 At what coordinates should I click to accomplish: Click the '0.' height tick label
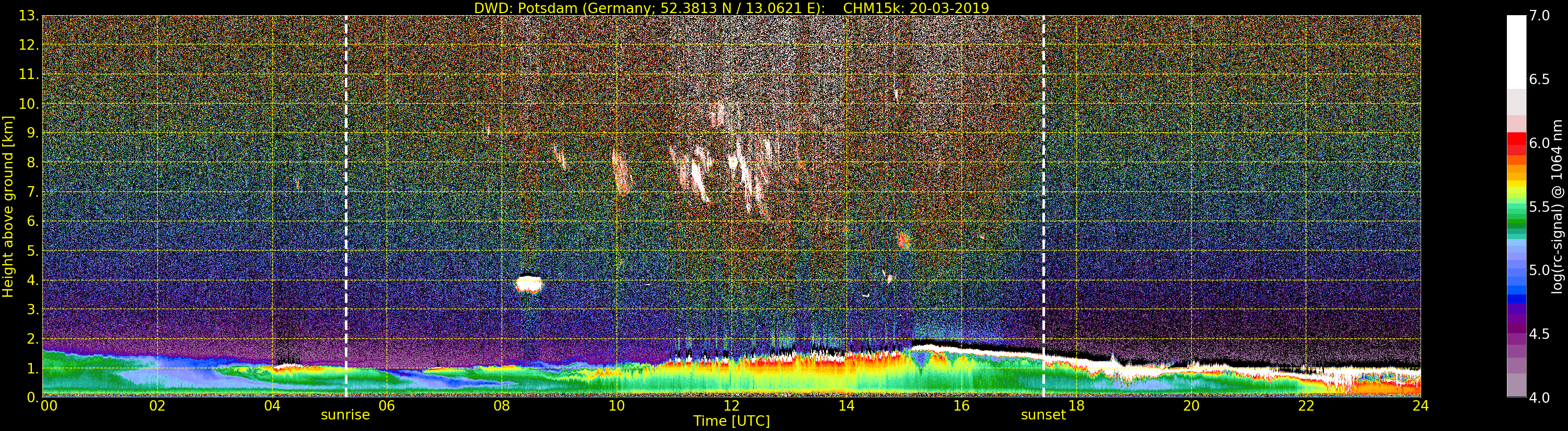pyautogui.click(x=33, y=397)
